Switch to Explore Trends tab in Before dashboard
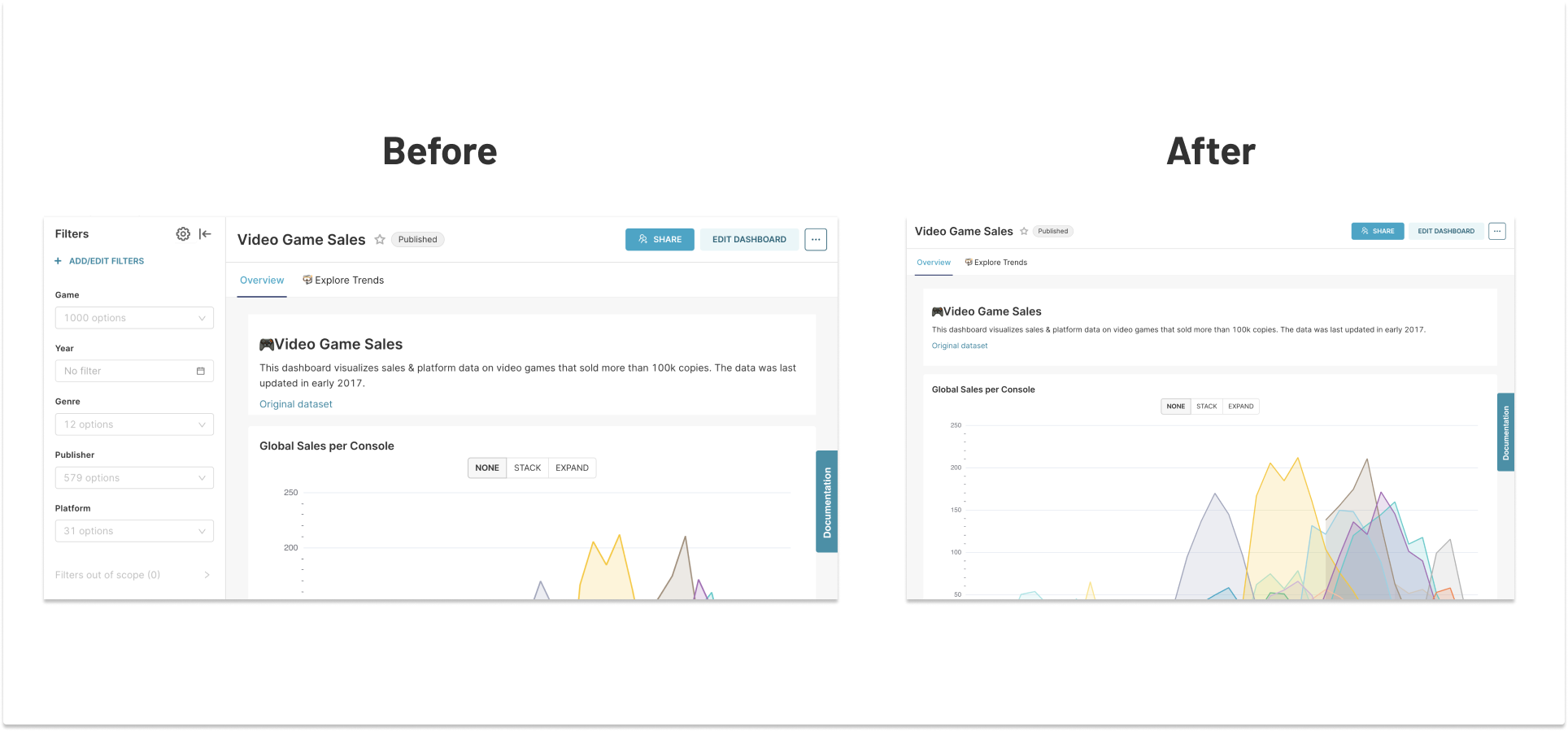The height and width of the screenshot is (731, 1568). click(x=343, y=281)
